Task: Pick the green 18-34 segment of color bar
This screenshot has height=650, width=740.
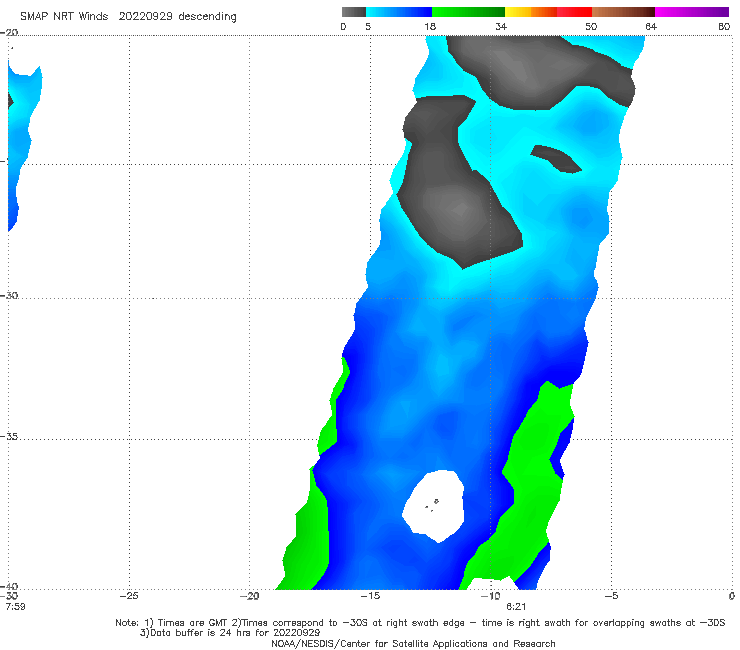Action: [x=468, y=12]
